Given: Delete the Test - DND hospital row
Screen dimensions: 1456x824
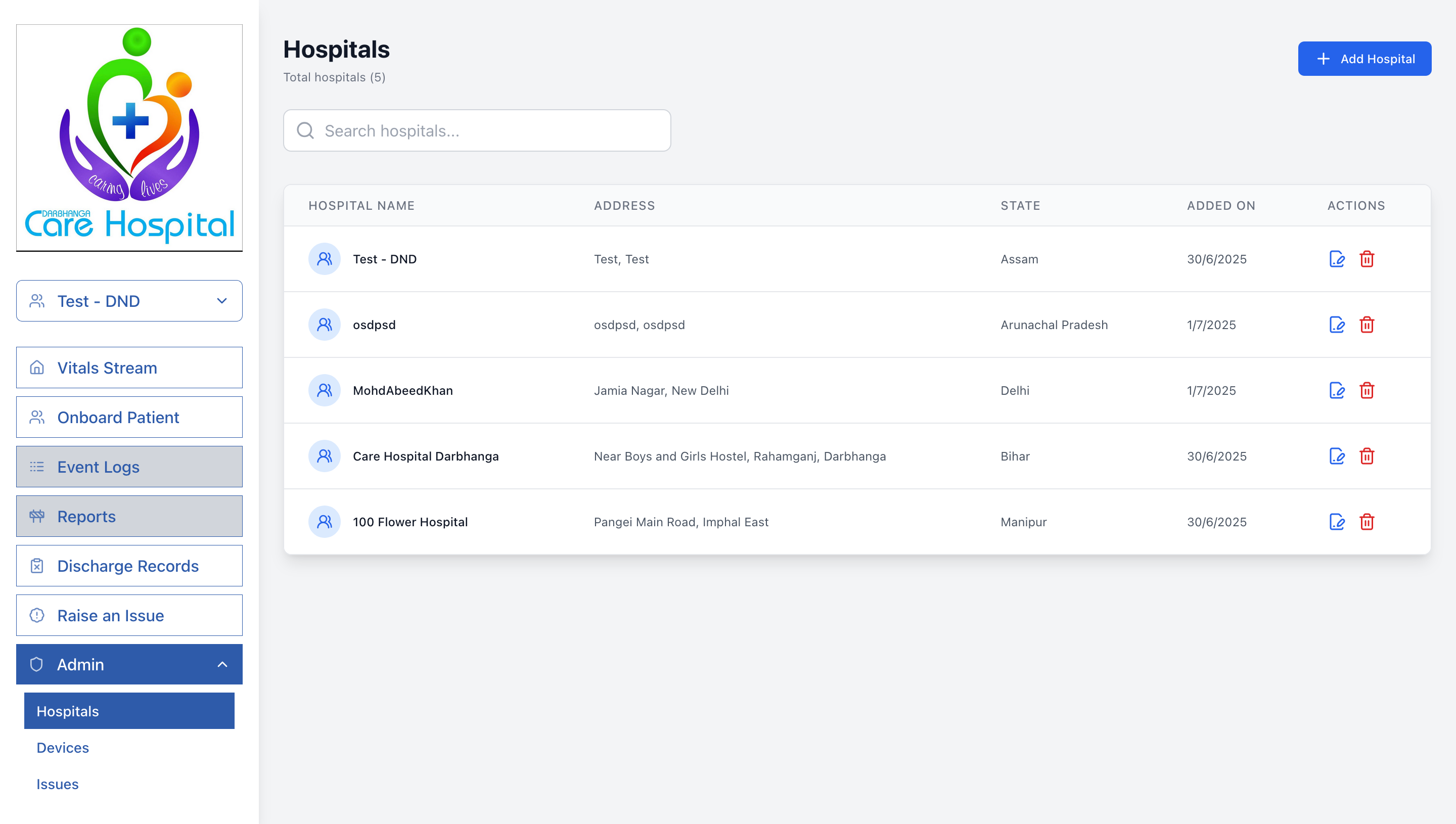Looking at the screenshot, I should click(x=1367, y=259).
